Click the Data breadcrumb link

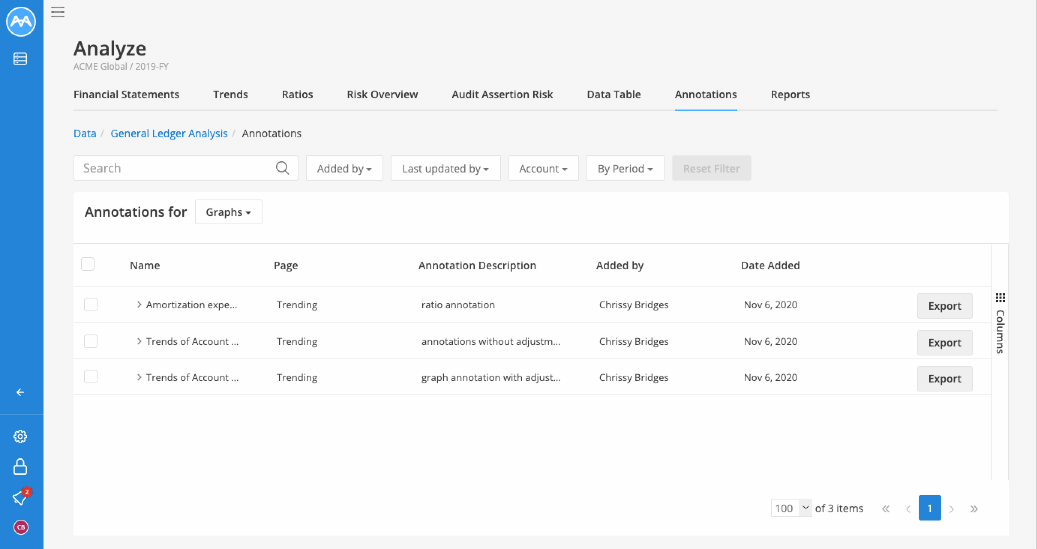coord(85,134)
